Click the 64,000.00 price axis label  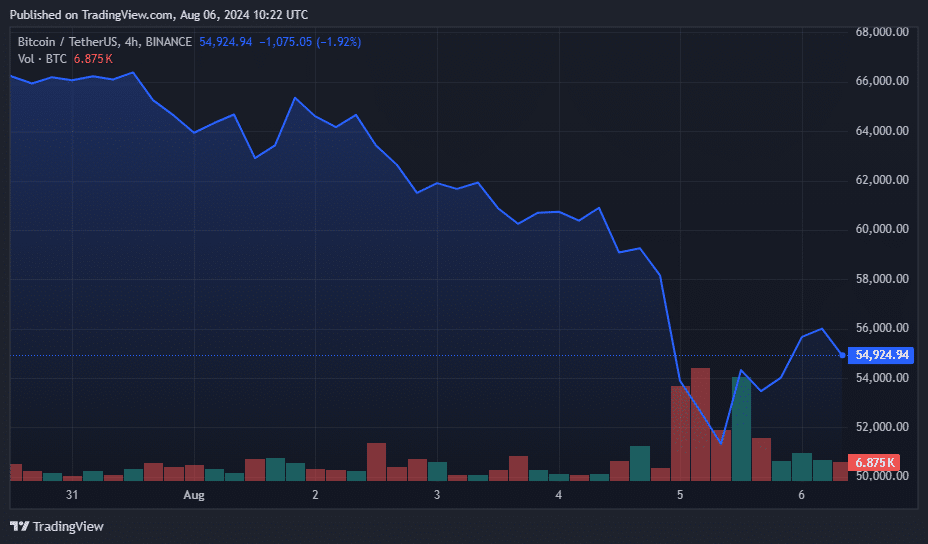coord(882,131)
